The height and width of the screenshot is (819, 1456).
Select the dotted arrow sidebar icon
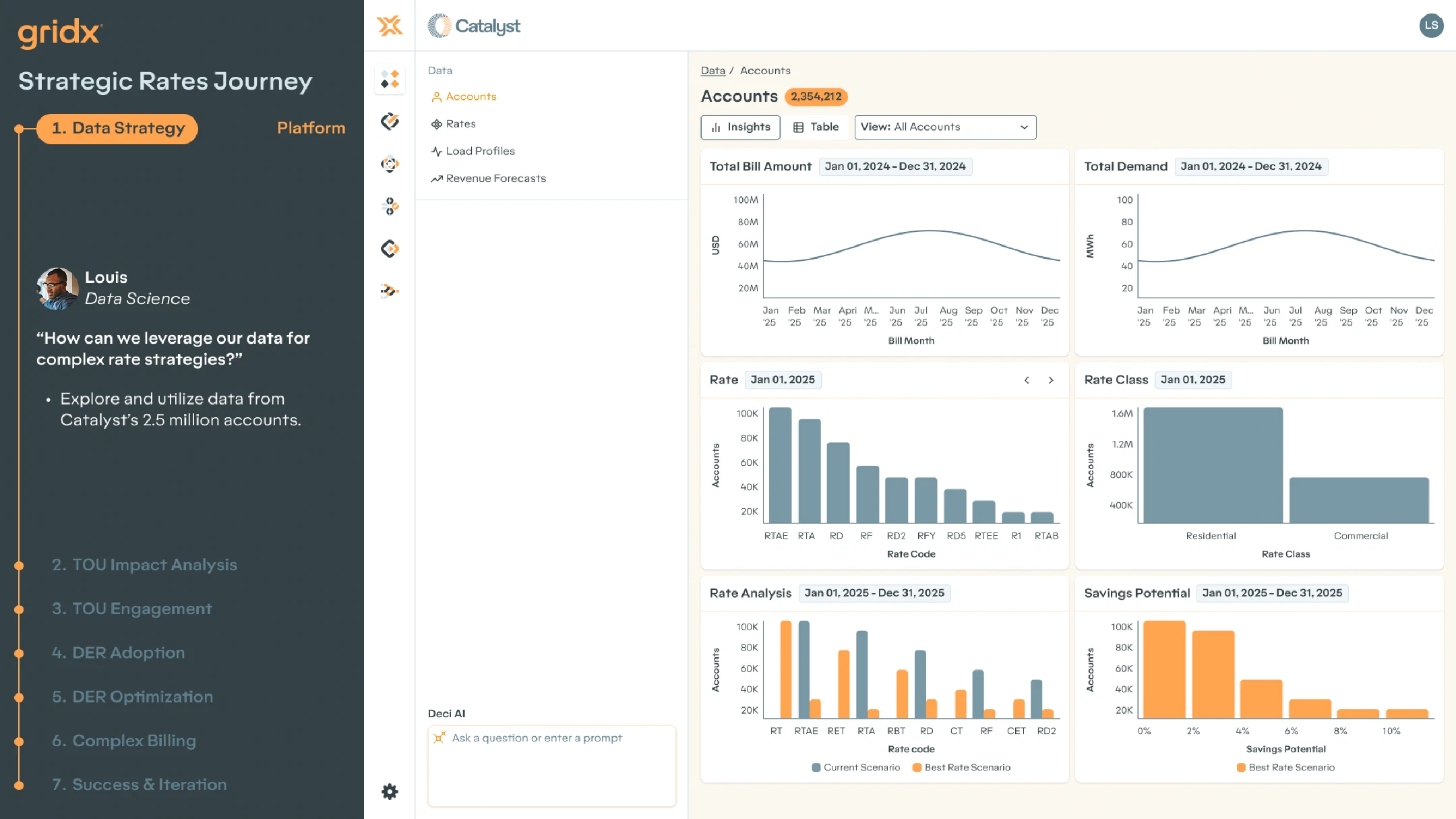[x=390, y=291]
